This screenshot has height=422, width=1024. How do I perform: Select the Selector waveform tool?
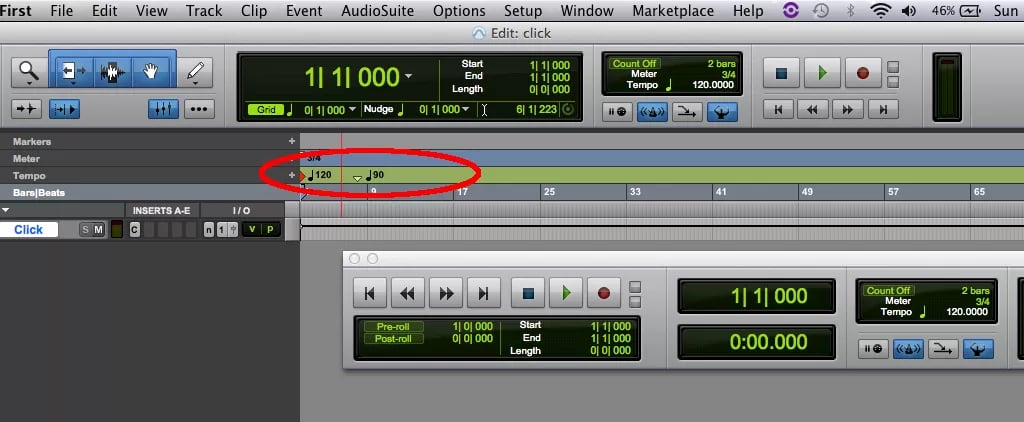112,72
